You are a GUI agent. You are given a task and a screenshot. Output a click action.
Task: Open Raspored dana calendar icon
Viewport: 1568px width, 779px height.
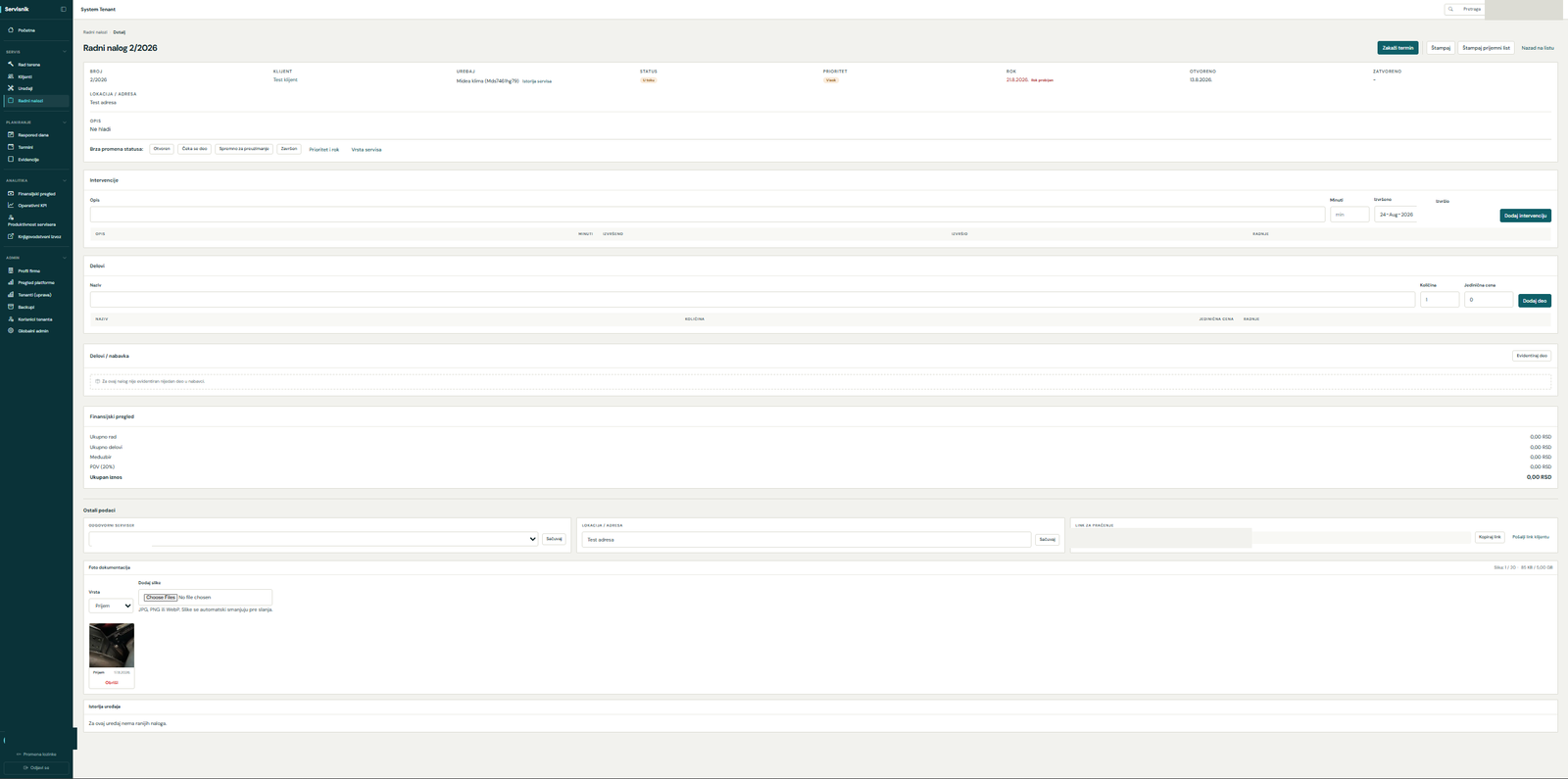(11, 135)
